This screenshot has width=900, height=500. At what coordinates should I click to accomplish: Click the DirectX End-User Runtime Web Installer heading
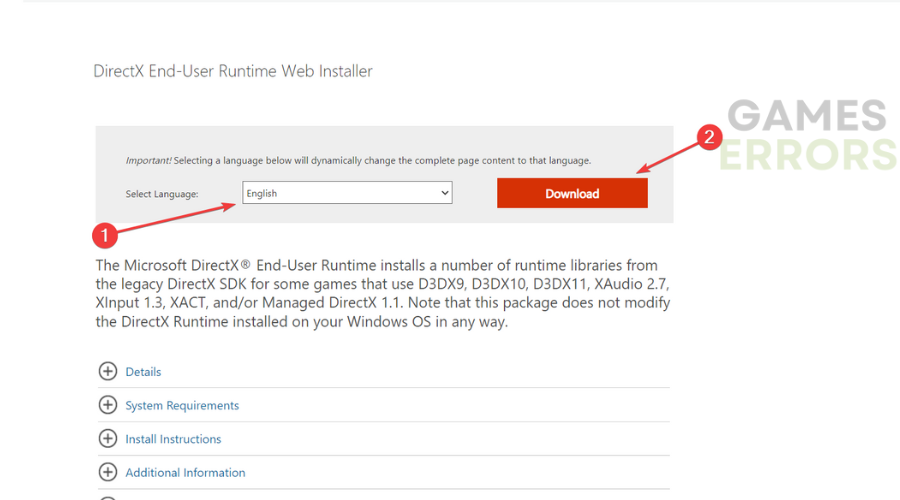pyautogui.click(x=233, y=71)
